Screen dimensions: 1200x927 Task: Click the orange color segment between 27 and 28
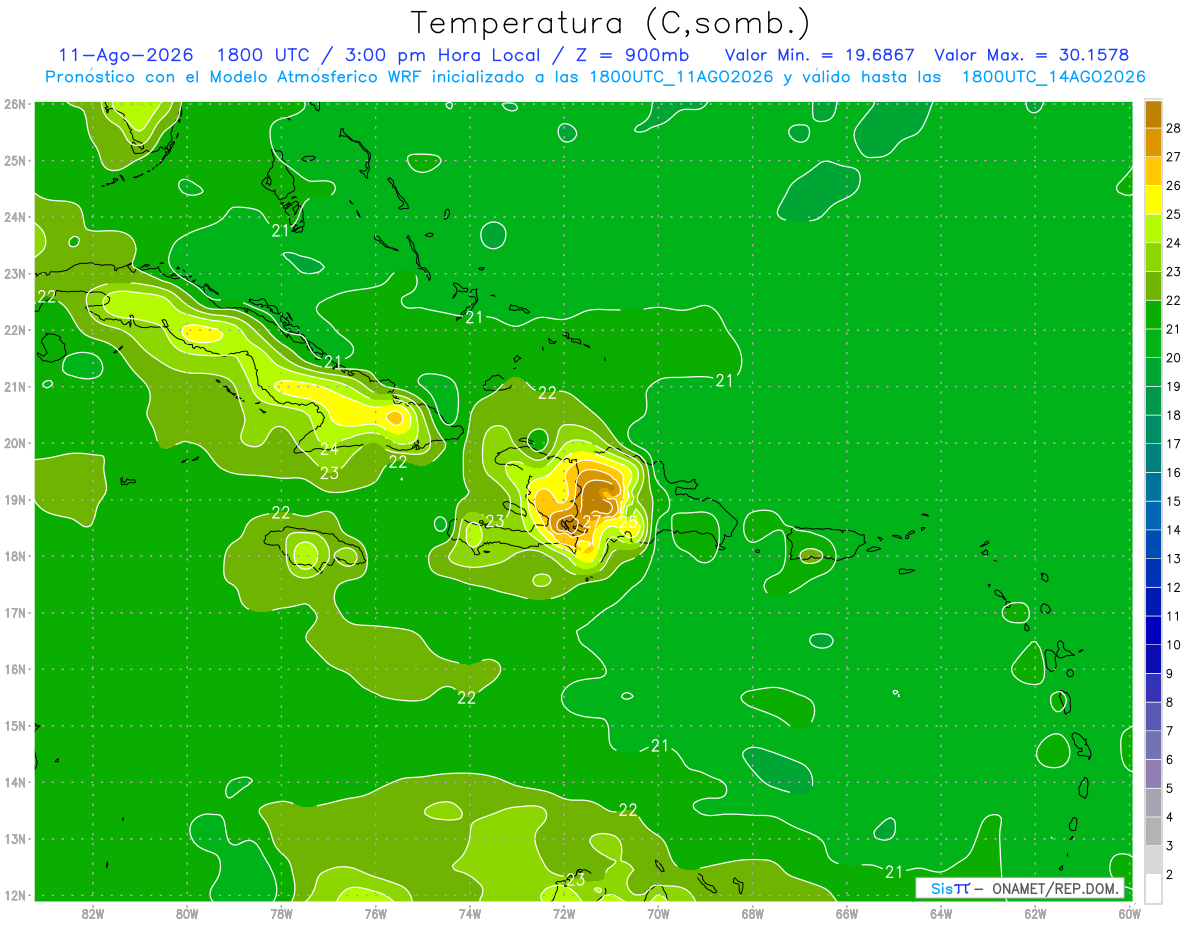pos(1154,143)
